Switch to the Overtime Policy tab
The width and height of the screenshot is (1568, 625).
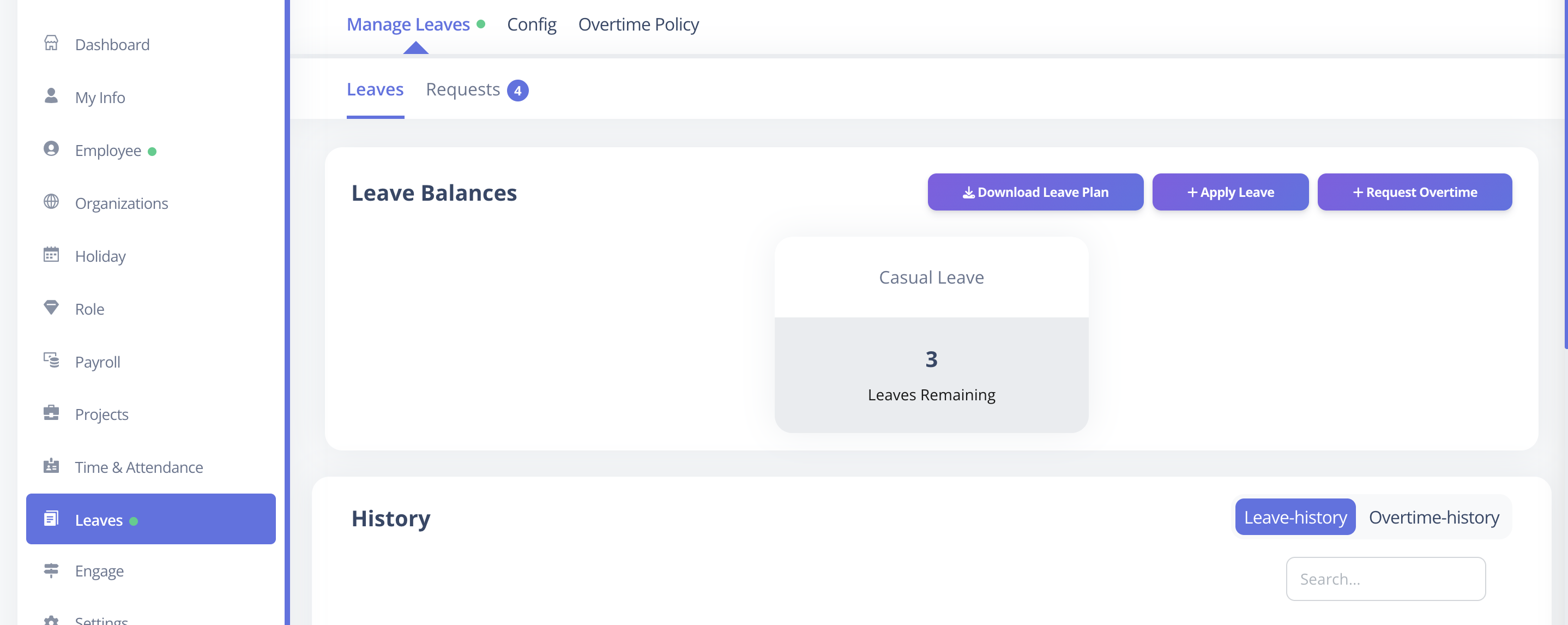(x=638, y=25)
